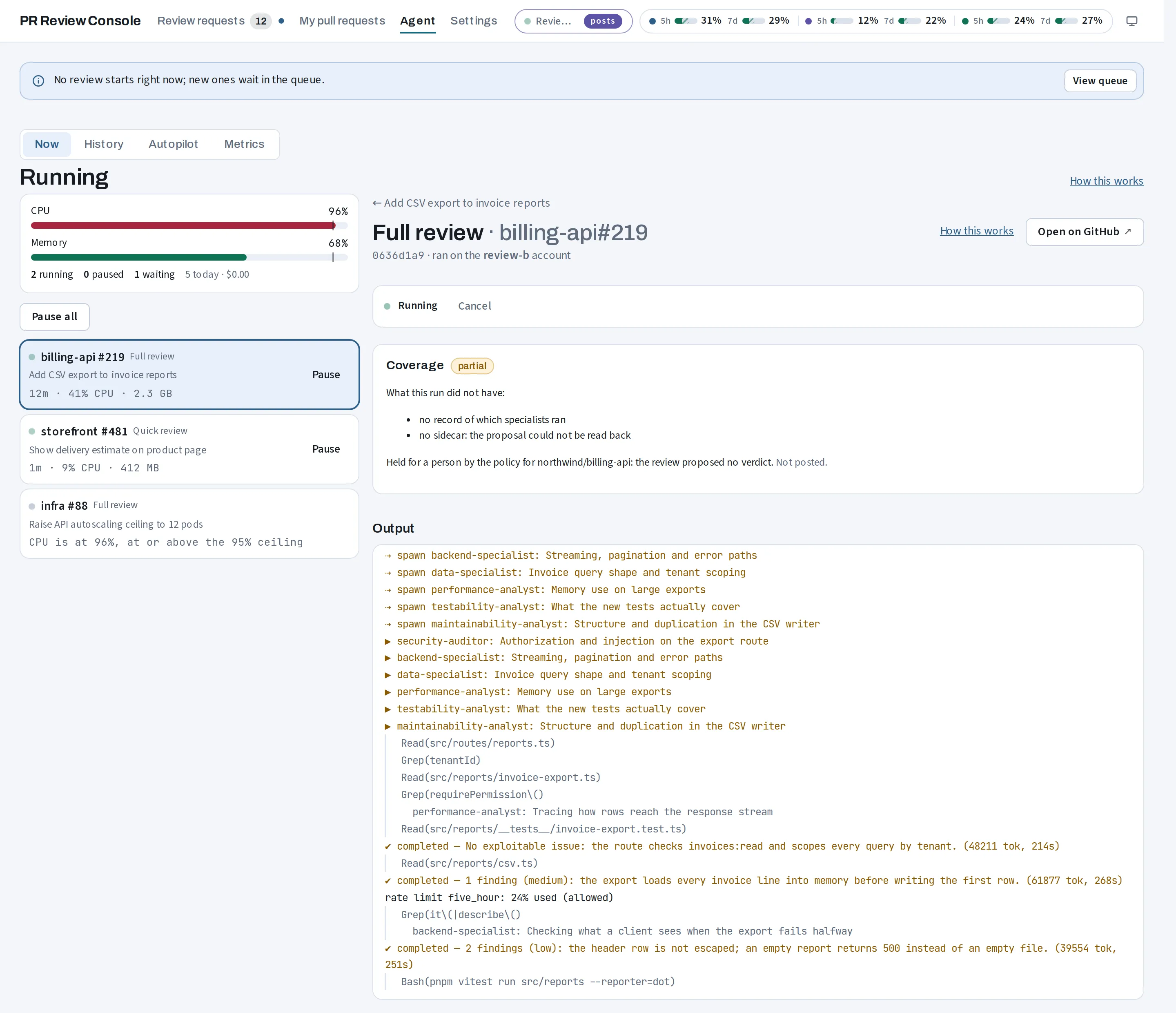Viewport: 1176px width, 1013px height.
Task: Open on GitHub button
Action: [x=1084, y=232]
